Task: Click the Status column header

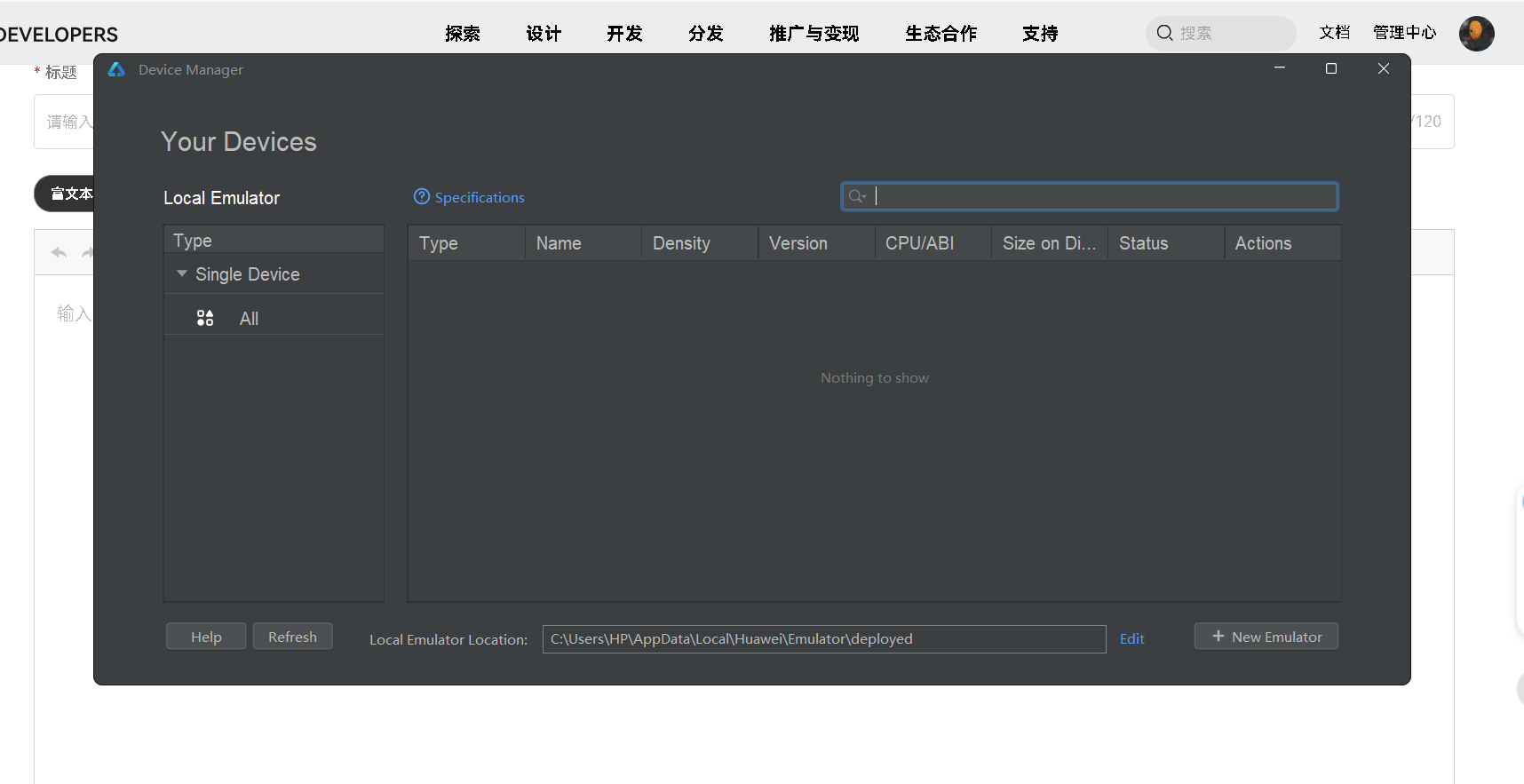Action: [x=1166, y=243]
